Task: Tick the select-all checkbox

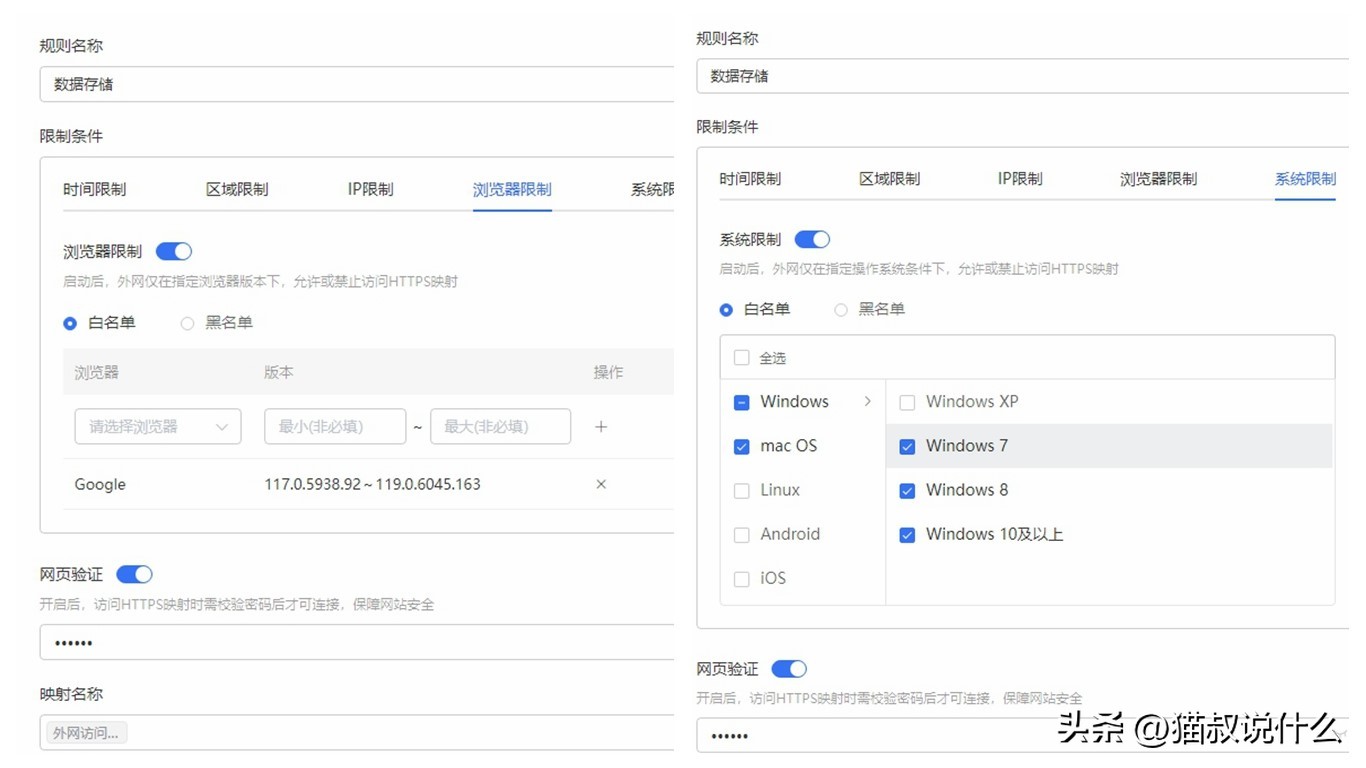Action: (741, 358)
